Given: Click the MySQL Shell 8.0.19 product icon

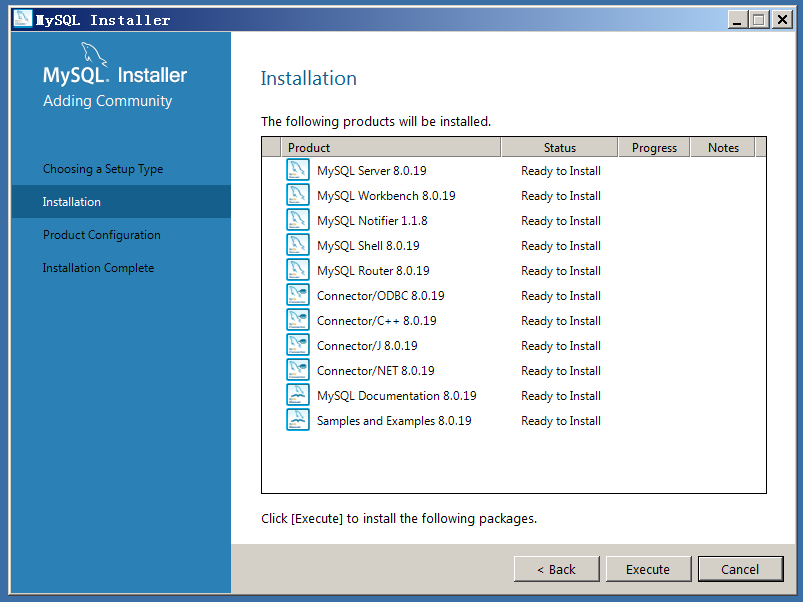Looking at the screenshot, I should coord(298,245).
